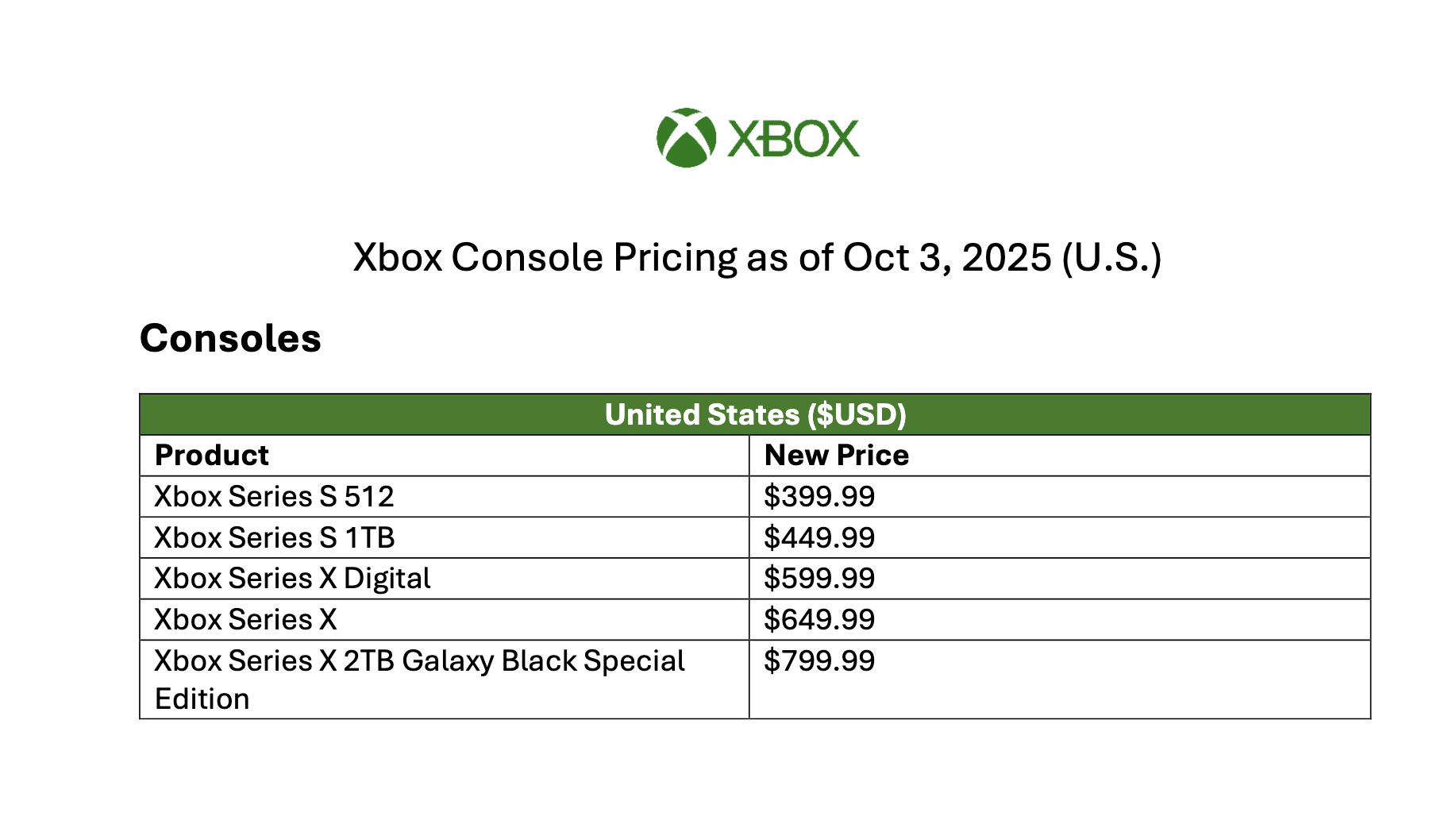
Task: Click the $449.99 price cell
Action: pos(1060,537)
